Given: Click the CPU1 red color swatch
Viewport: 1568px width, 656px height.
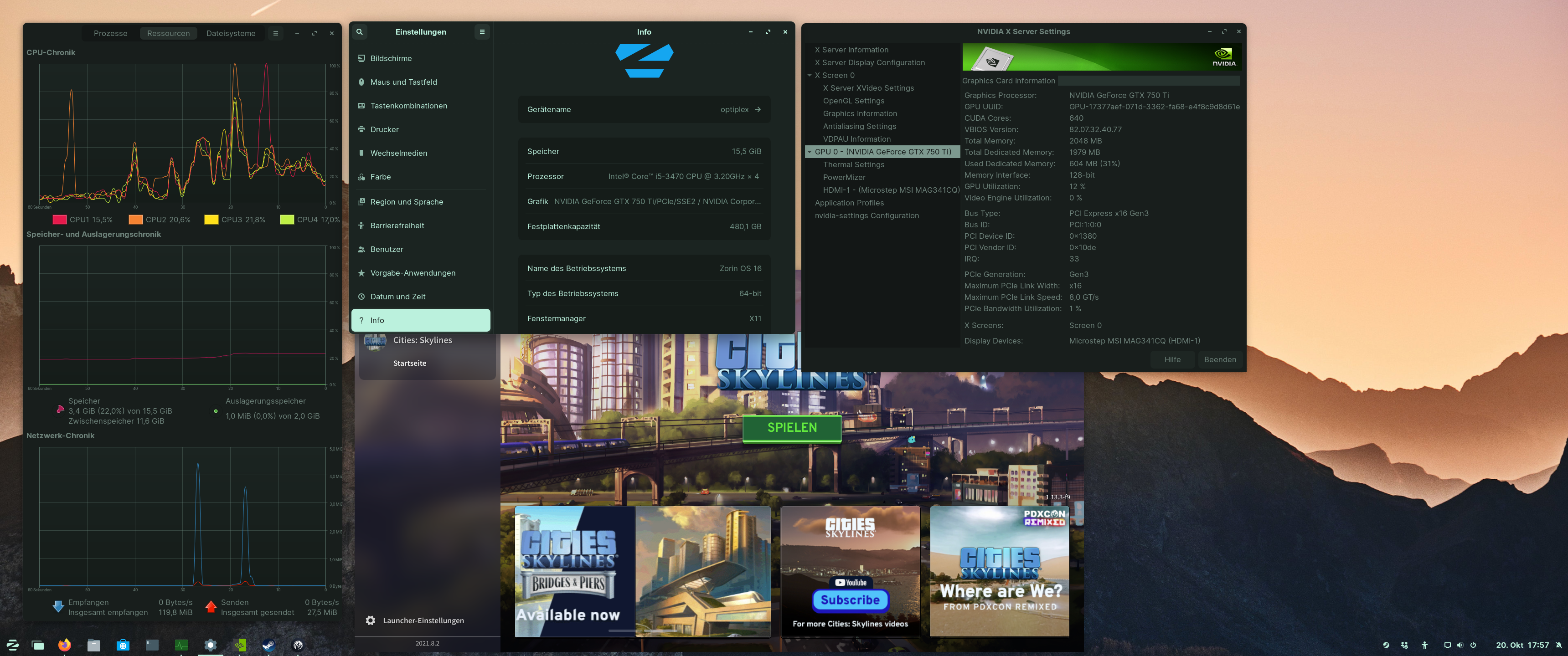Looking at the screenshot, I should 60,220.
